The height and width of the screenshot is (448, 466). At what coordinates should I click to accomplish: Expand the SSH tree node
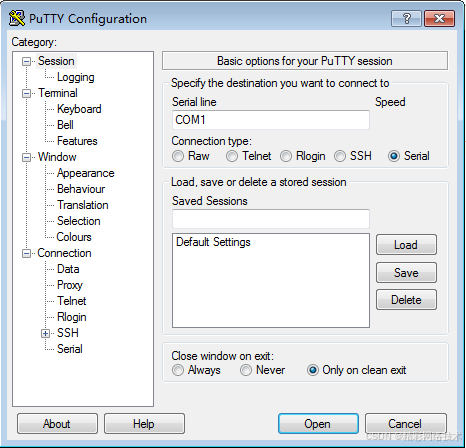(x=45, y=334)
